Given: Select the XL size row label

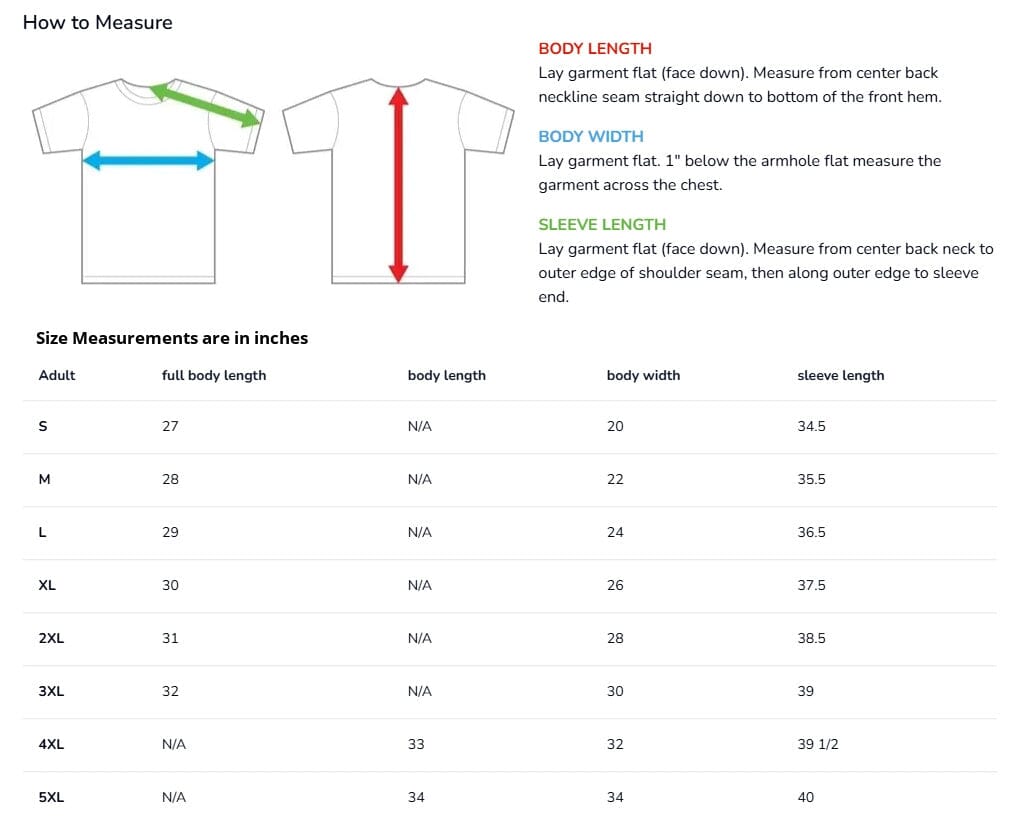Looking at the screenshot, I should tap(47, 585).
